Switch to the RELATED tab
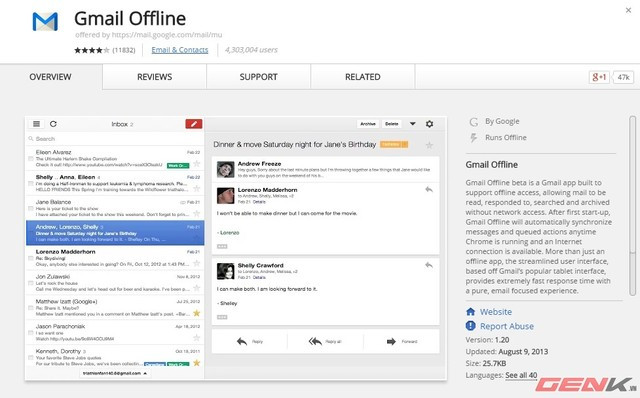The image size is (640, 398). [x=363, y=77]
